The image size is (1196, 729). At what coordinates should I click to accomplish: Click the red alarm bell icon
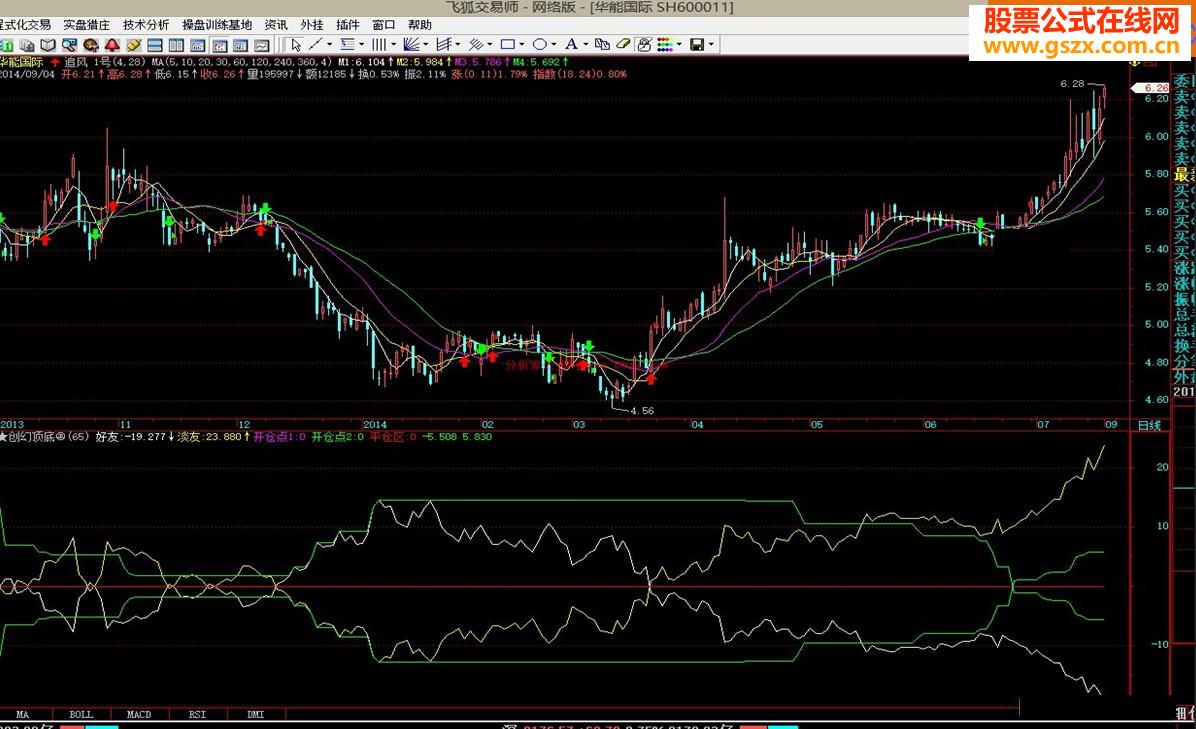point(112,45)
